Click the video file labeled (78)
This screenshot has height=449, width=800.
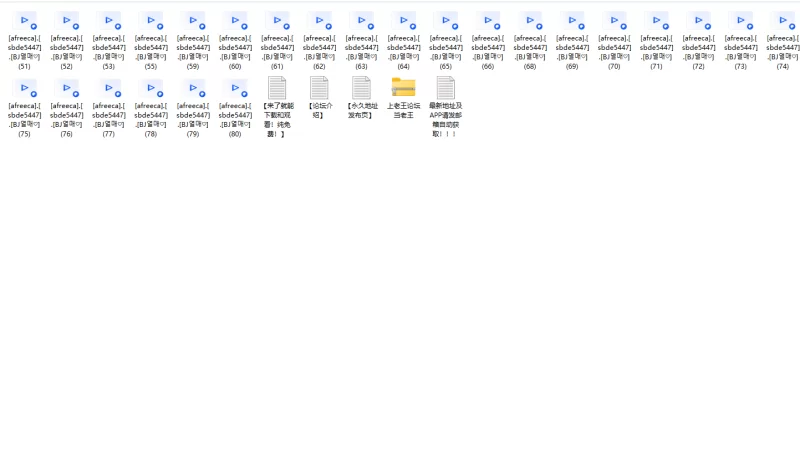(151, 108)
